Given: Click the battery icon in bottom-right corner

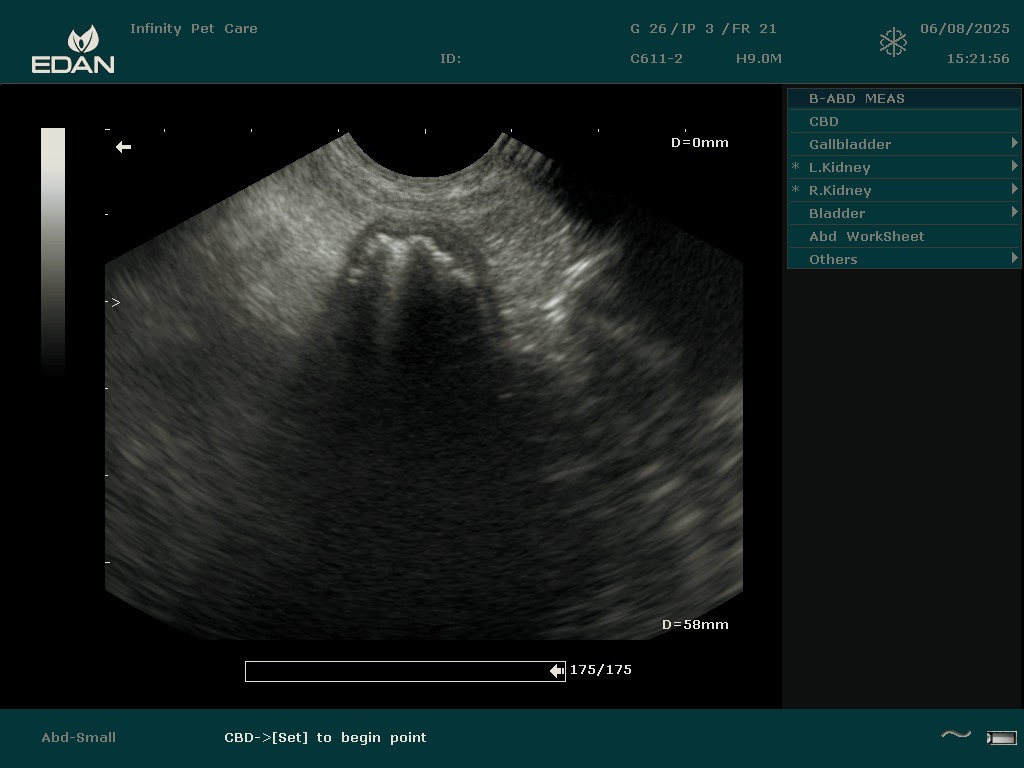Looking at the screenshot, I should point(1001,738).
